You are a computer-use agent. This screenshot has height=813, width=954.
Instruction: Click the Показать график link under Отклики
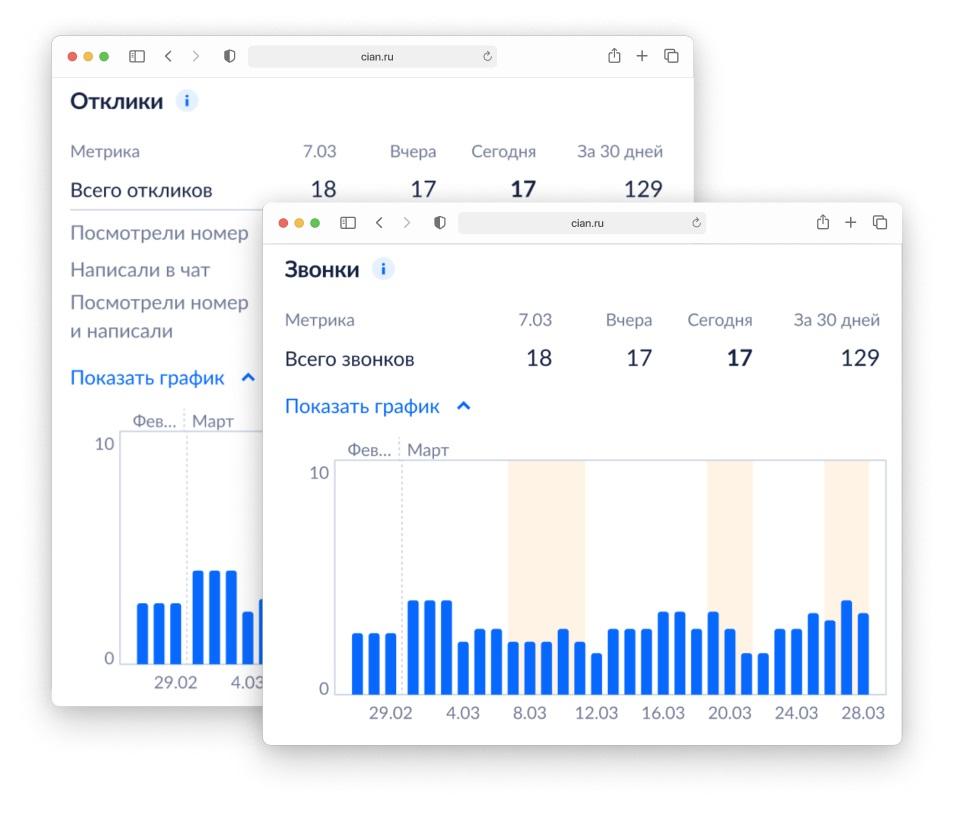pos(148,378)
